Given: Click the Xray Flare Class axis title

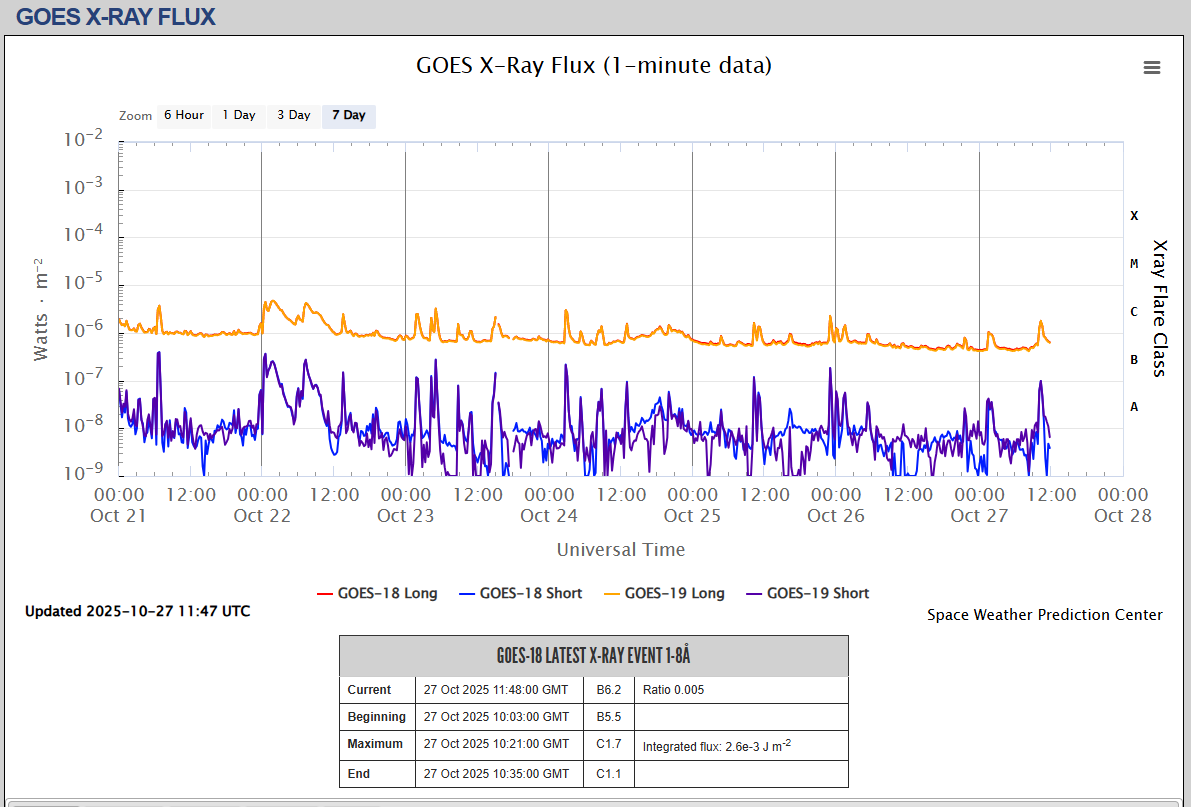Looking at the screenshot, I should coord(1160,308).
